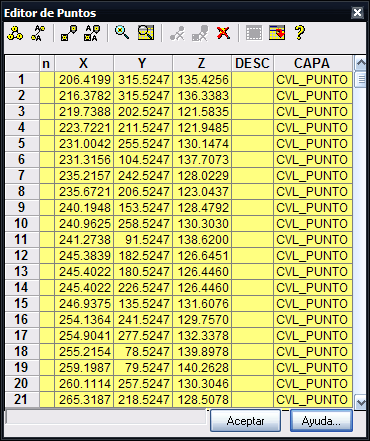Click the magnifier-over-table search icon
Viewport: 370px width, 441px height.
coord(146,33)
